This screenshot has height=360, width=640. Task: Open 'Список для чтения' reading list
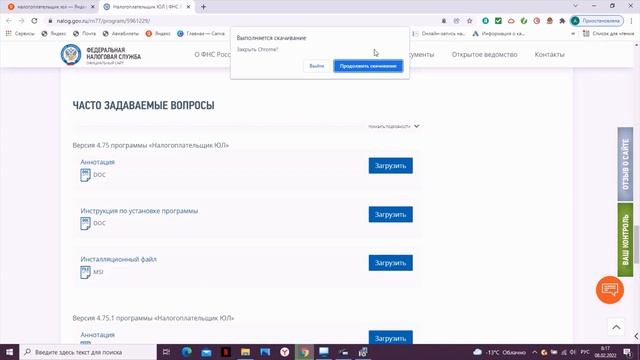[x=609, y=33]
